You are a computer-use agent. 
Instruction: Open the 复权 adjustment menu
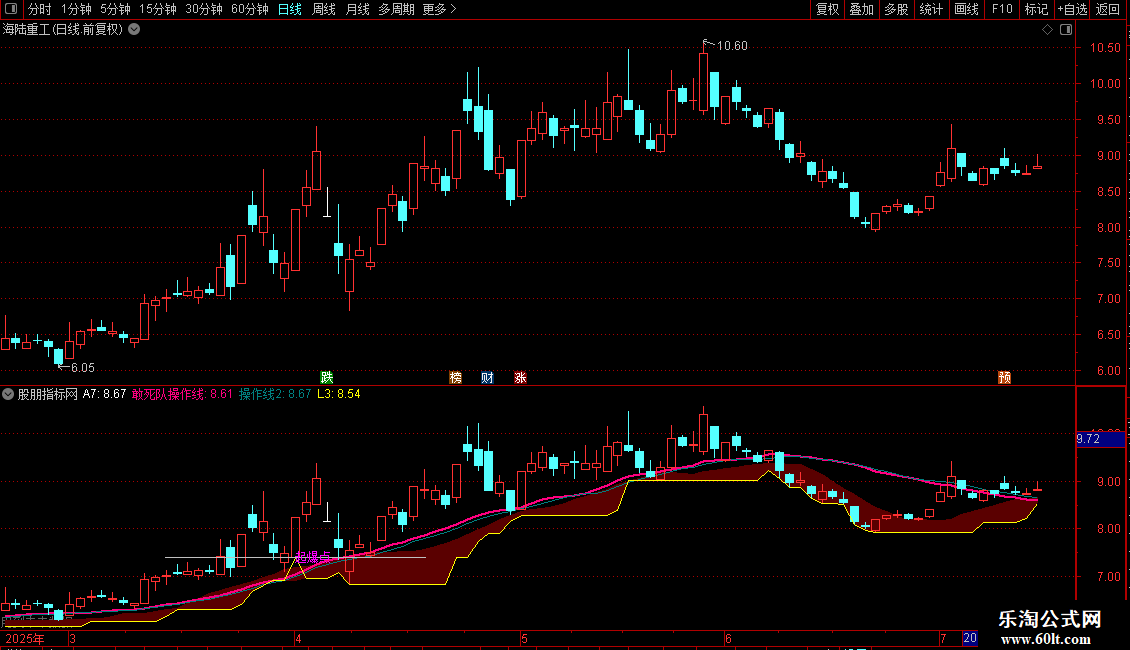(827, 9)
